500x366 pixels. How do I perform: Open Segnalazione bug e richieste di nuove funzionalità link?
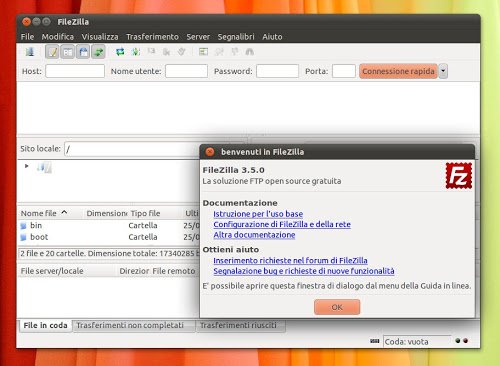[x=304, y=271]
